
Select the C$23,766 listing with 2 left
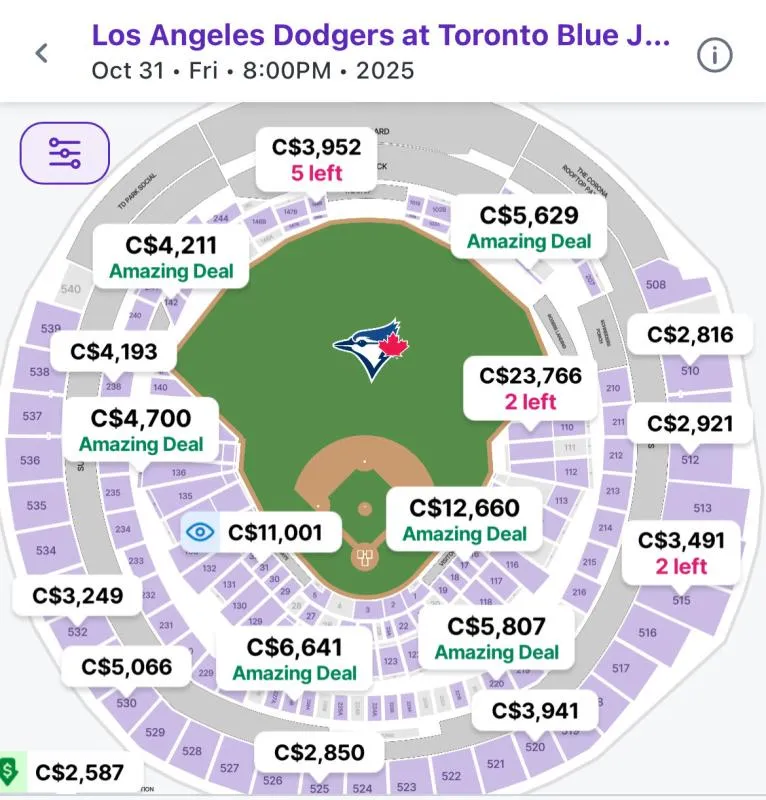click(530, 388)
